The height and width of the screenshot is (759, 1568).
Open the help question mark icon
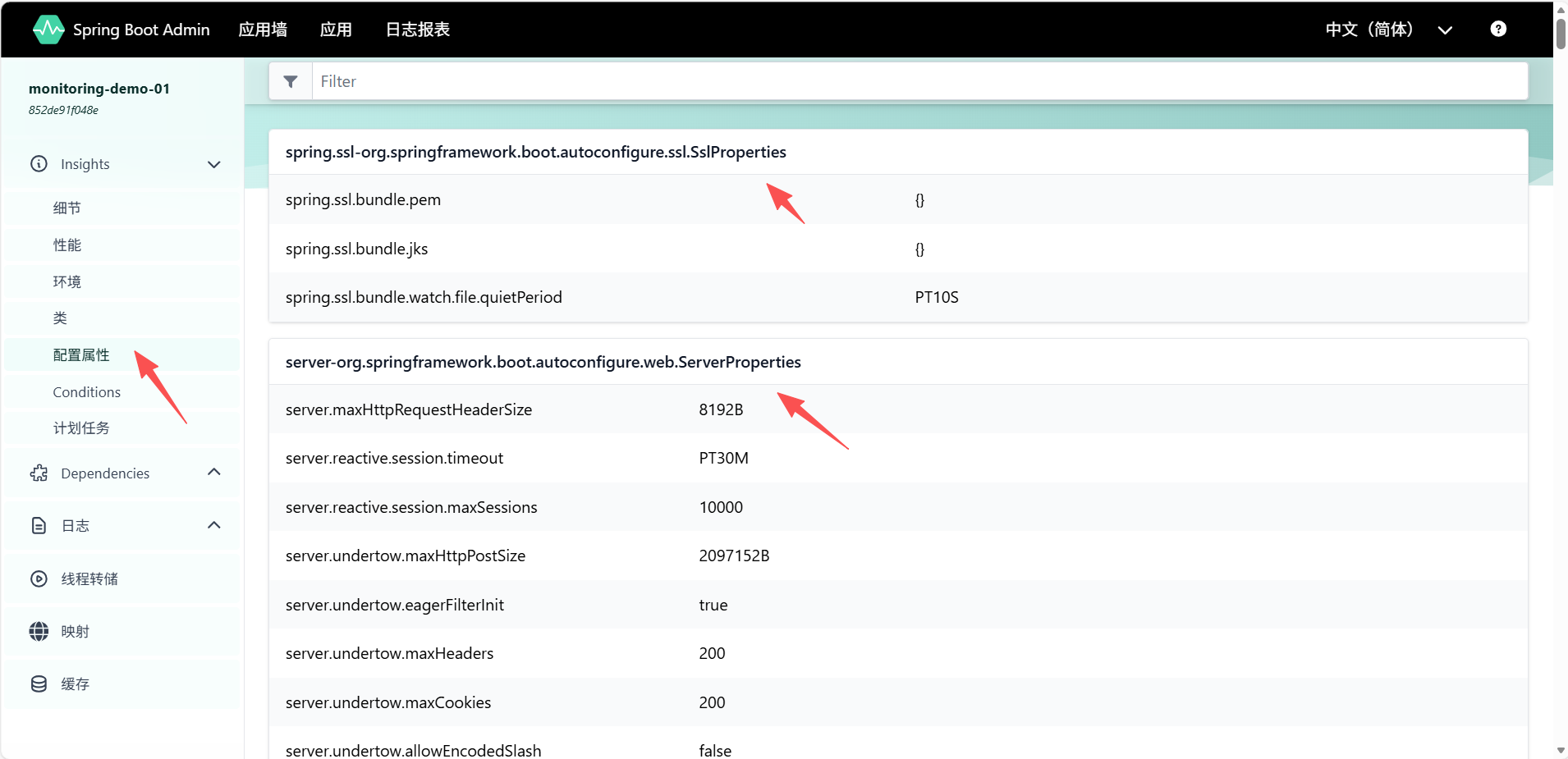click(1498, 29)
